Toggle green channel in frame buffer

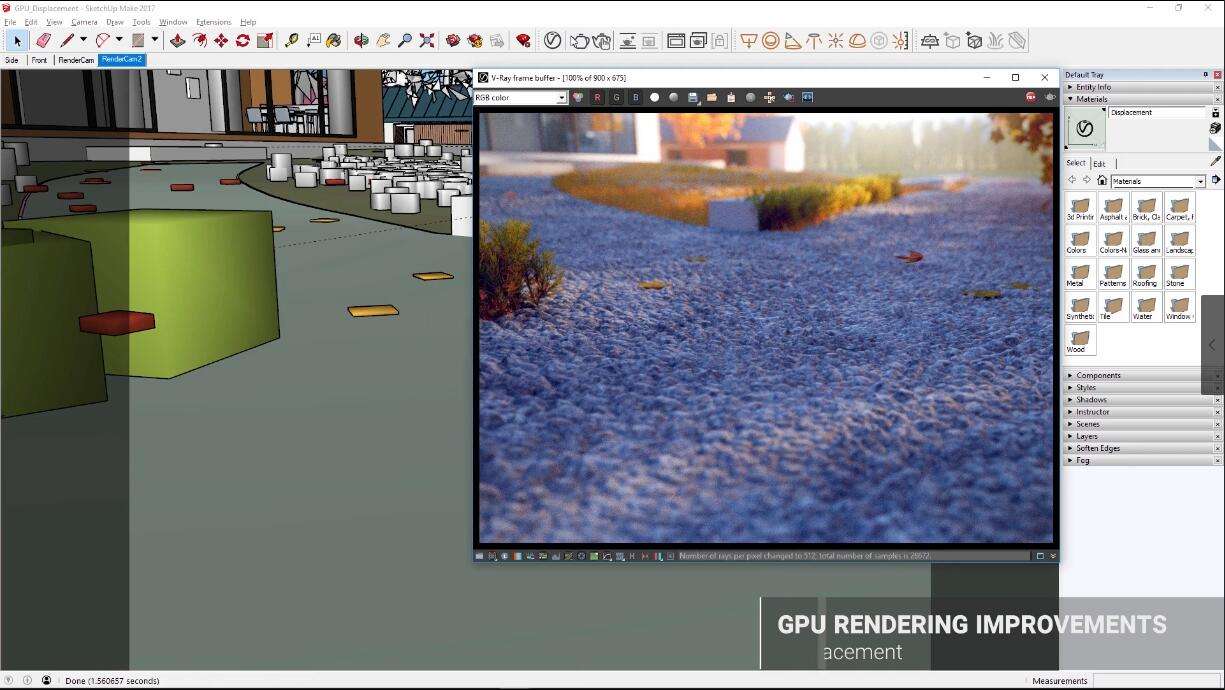[x=616, y=97]
